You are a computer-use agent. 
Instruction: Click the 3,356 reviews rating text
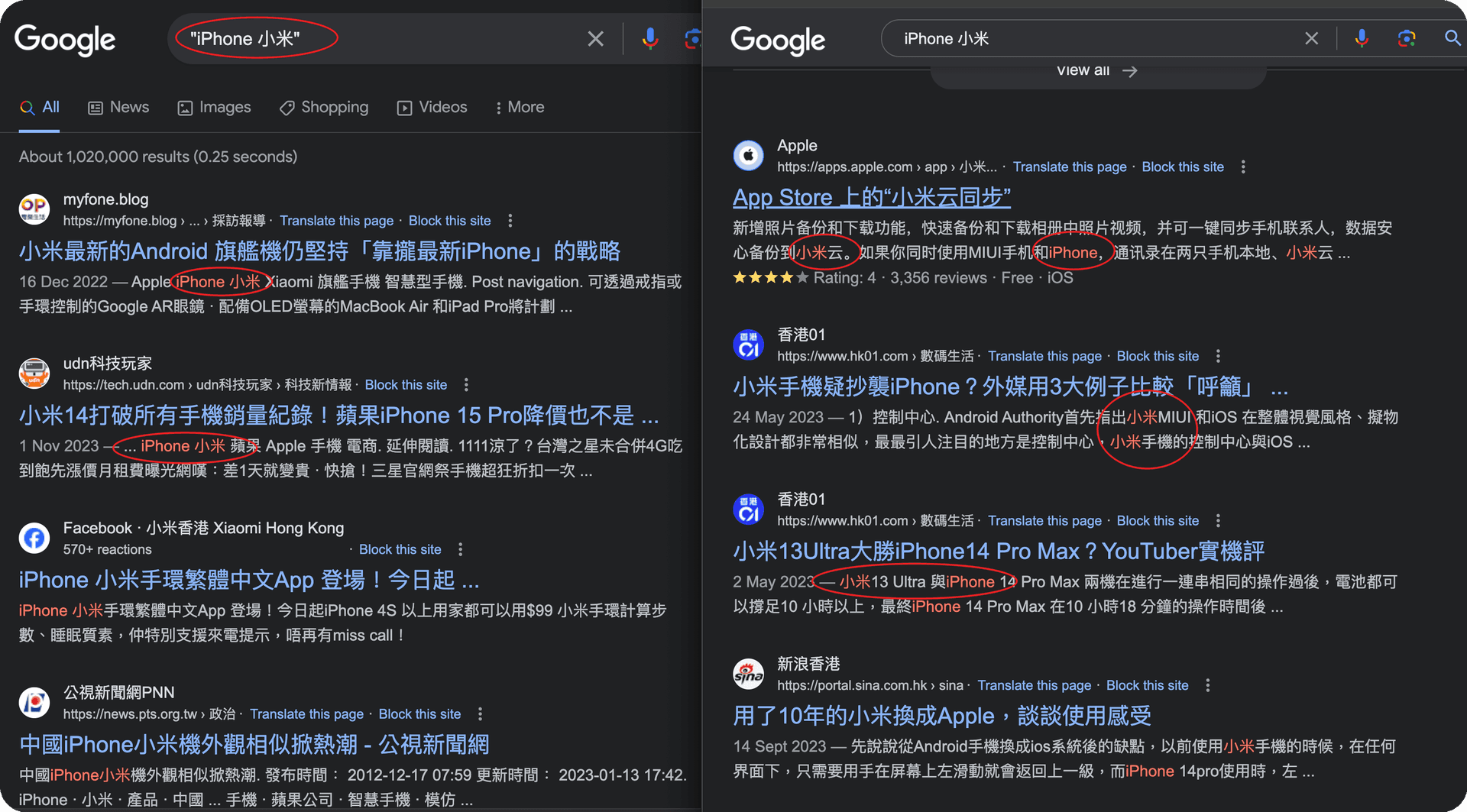click(x=938, y=278)
